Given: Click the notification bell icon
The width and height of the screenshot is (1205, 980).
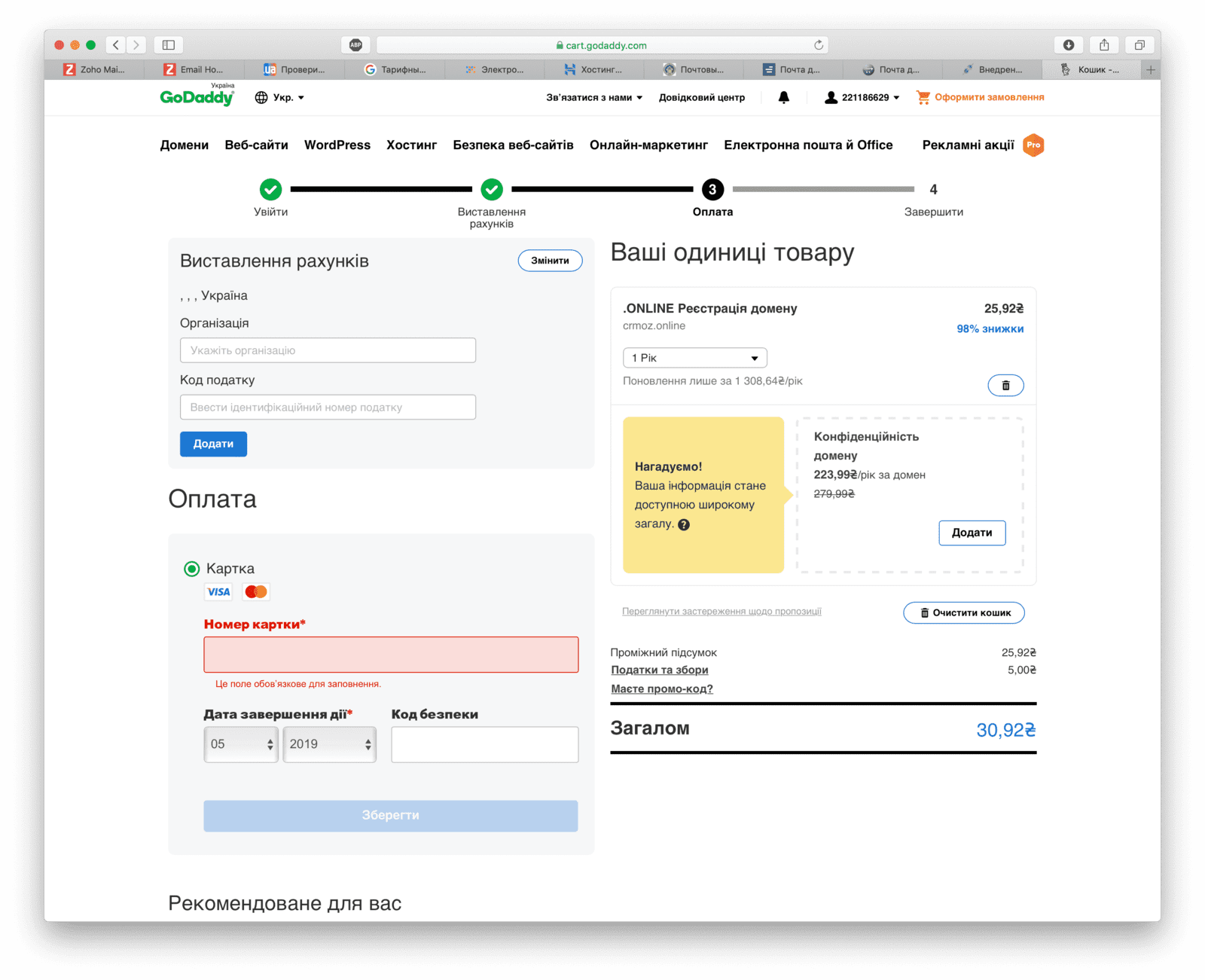Looking at the screenshot, I should click(x=783, y=97).
